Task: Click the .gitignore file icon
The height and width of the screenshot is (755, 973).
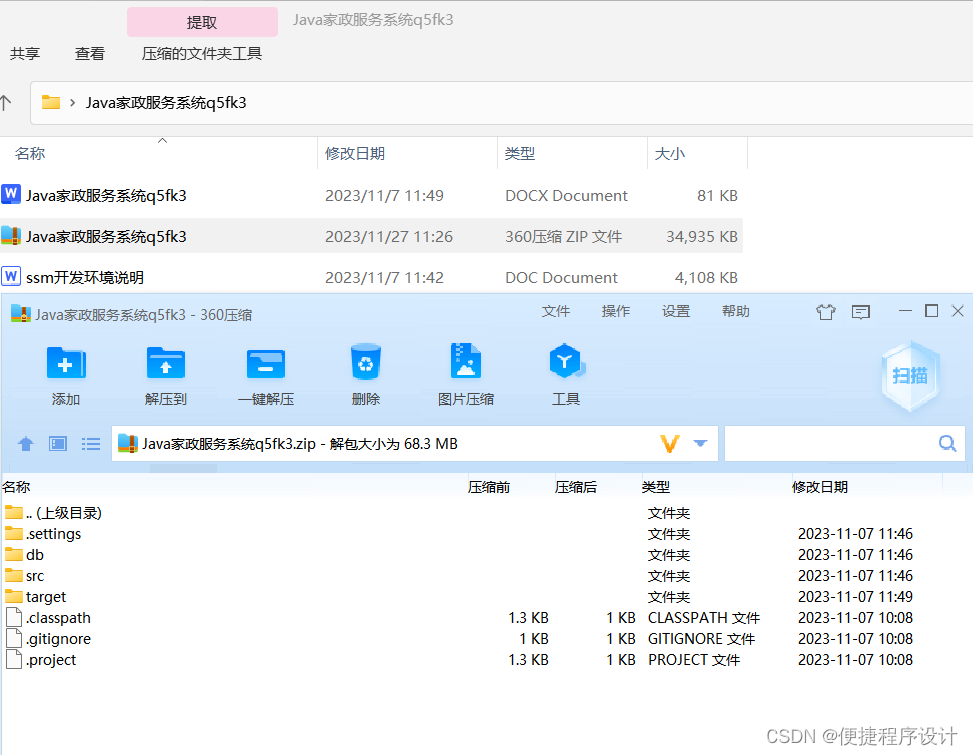Action: pos(14,639)
